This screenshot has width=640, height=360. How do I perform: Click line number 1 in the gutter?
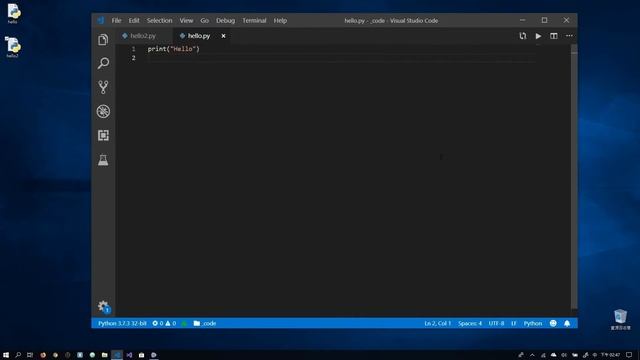[x=133, y=49]
